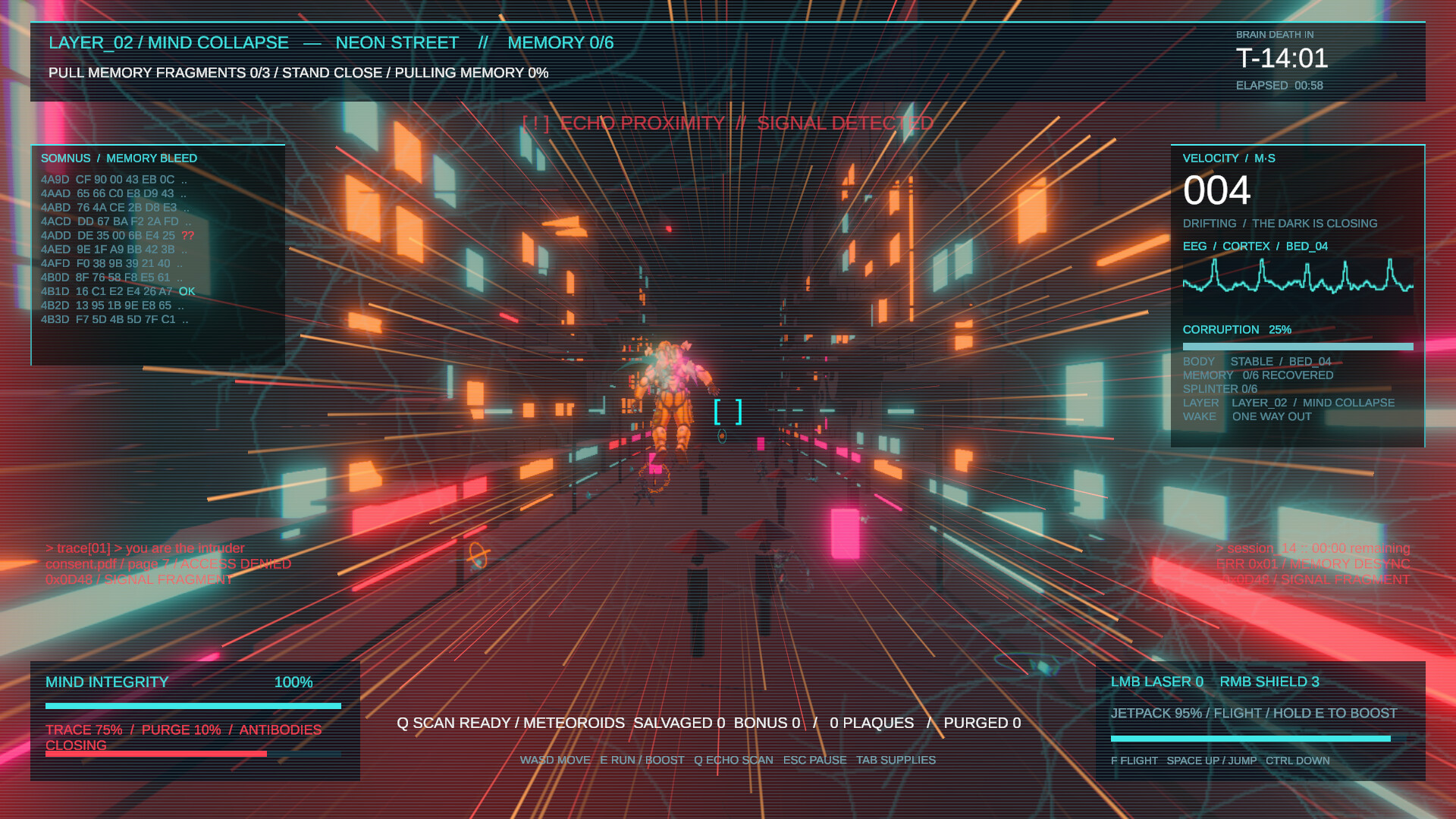Click the 'MEMORY 0/6 RECOVERED' line
1456x819 pixels.
click(1258, 375)
